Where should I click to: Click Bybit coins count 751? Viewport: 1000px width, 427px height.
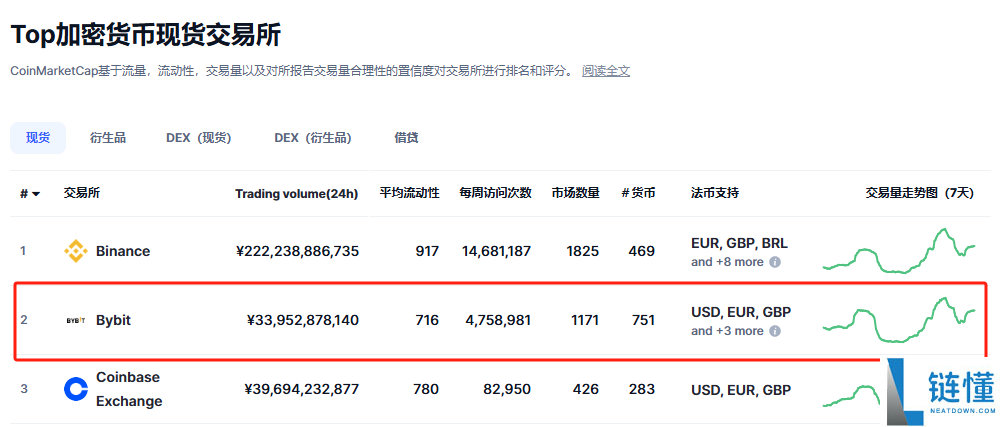[643, 321]
